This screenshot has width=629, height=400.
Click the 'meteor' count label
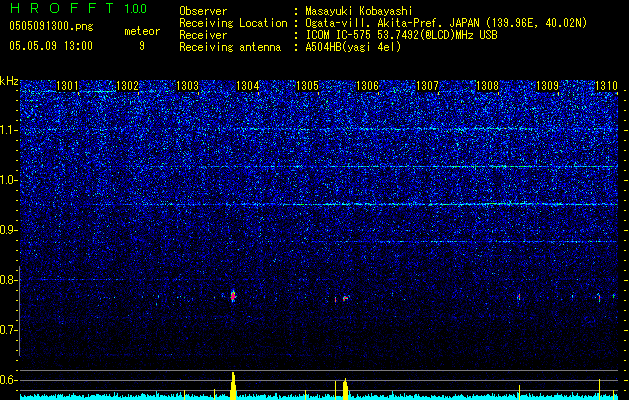[142, 31]
